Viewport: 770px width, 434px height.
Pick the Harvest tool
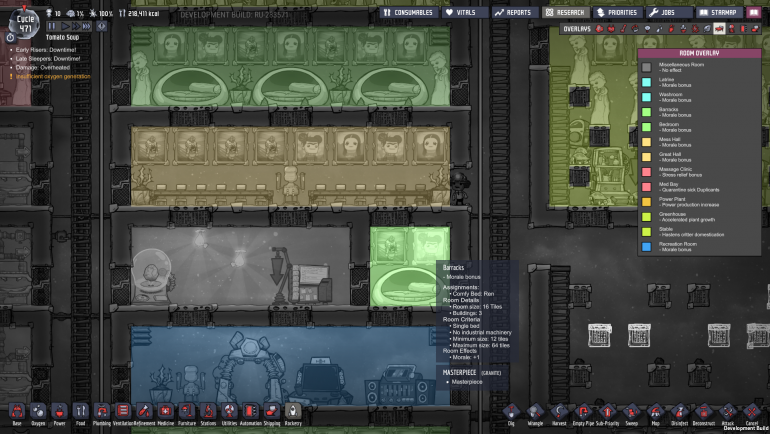pyautogui.click(x=561, y=411)
